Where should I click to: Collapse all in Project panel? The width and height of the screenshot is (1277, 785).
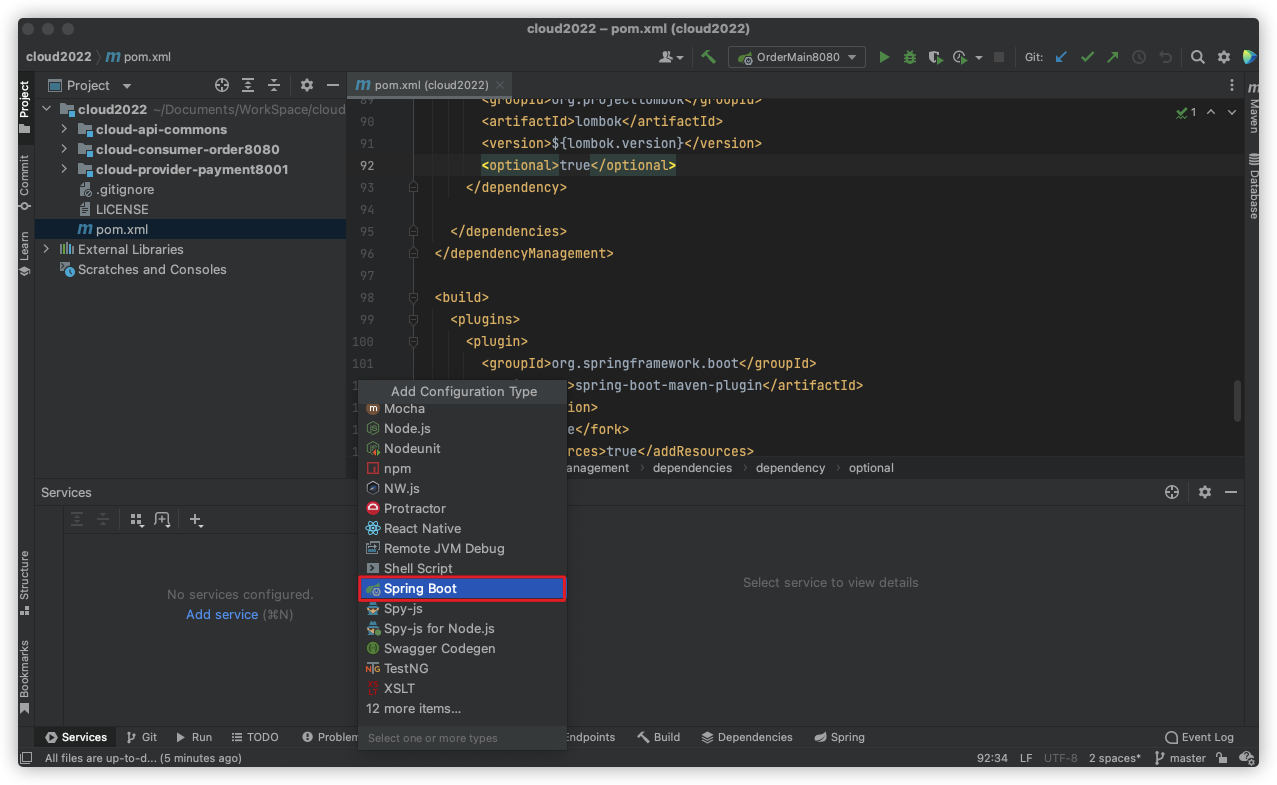click(x=274, y=86)
